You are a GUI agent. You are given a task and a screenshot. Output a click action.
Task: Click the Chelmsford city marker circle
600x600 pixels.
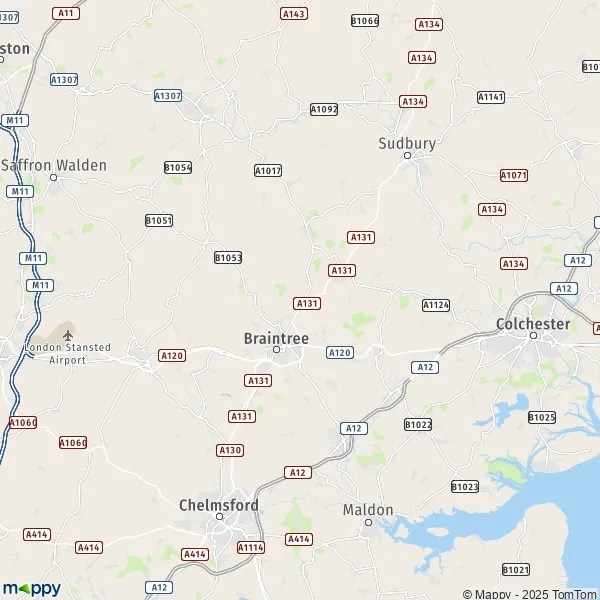click(x=219, y=517)
